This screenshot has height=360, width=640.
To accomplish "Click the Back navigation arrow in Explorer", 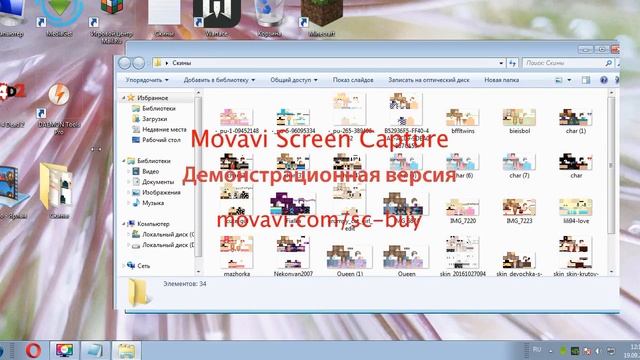I will pyautogui.click(x=124, y=63).
